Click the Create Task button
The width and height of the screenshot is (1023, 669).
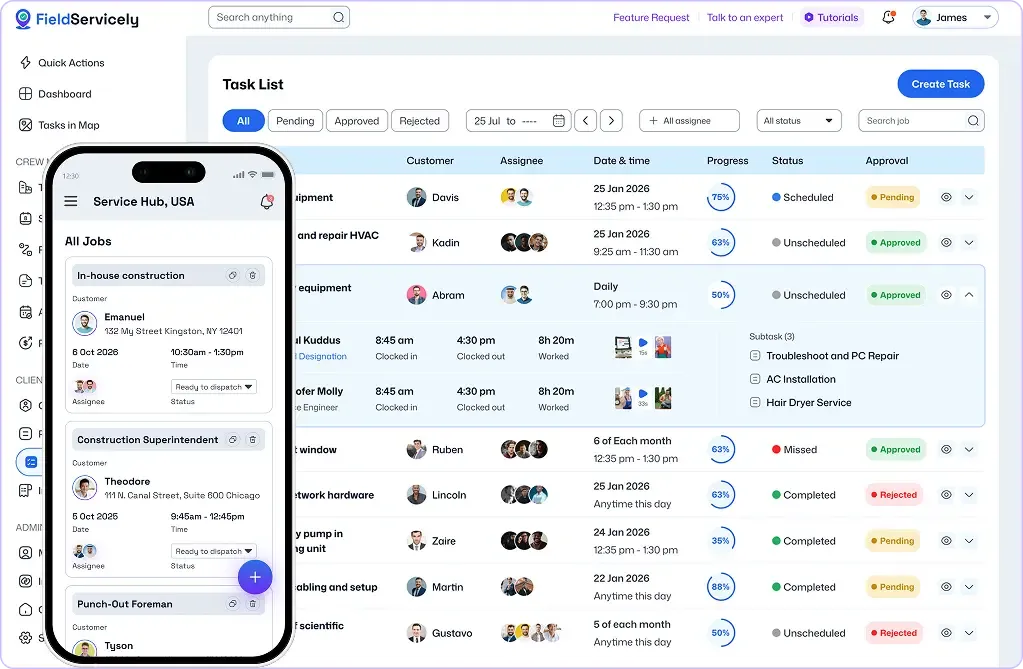(x=940, y=84)
